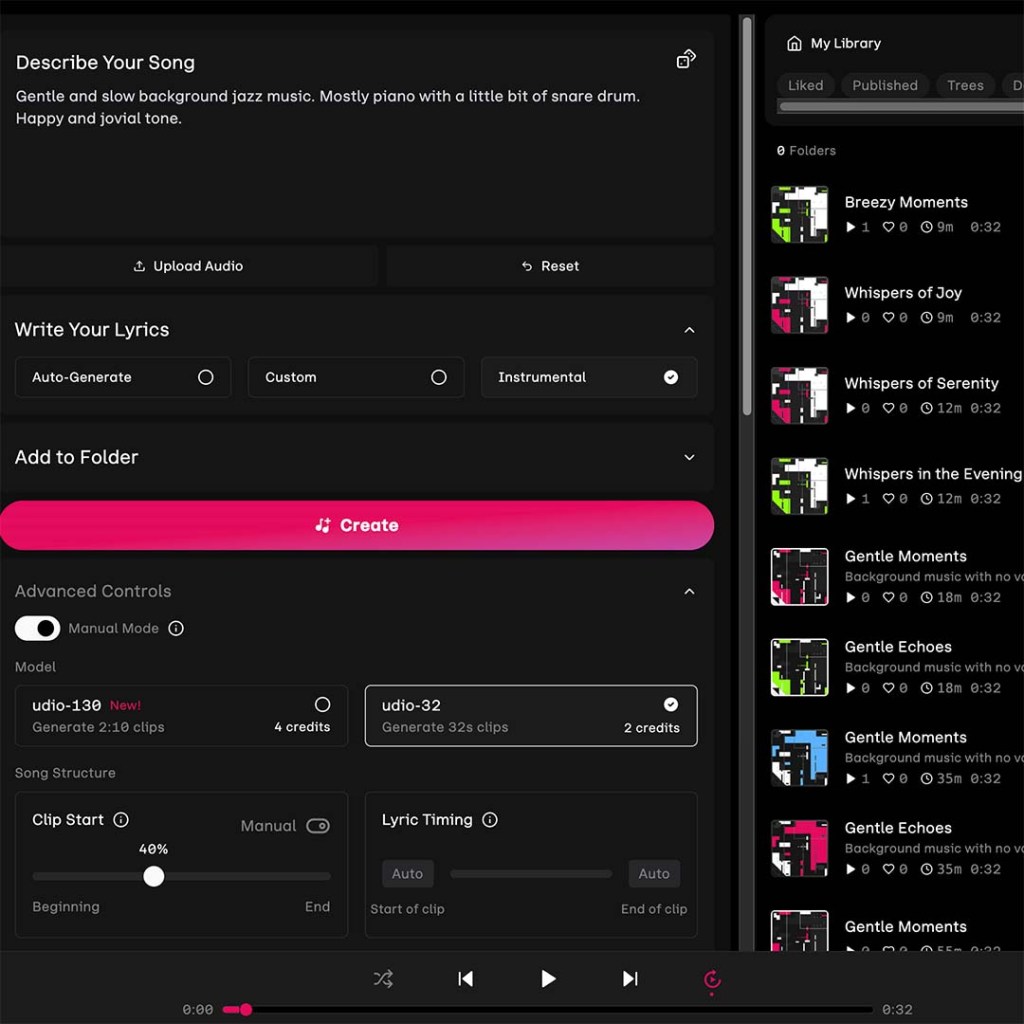Enable the Manual toggle for Clip Start
Viewport: 1024px width, 1024px height.
(318, 826)
